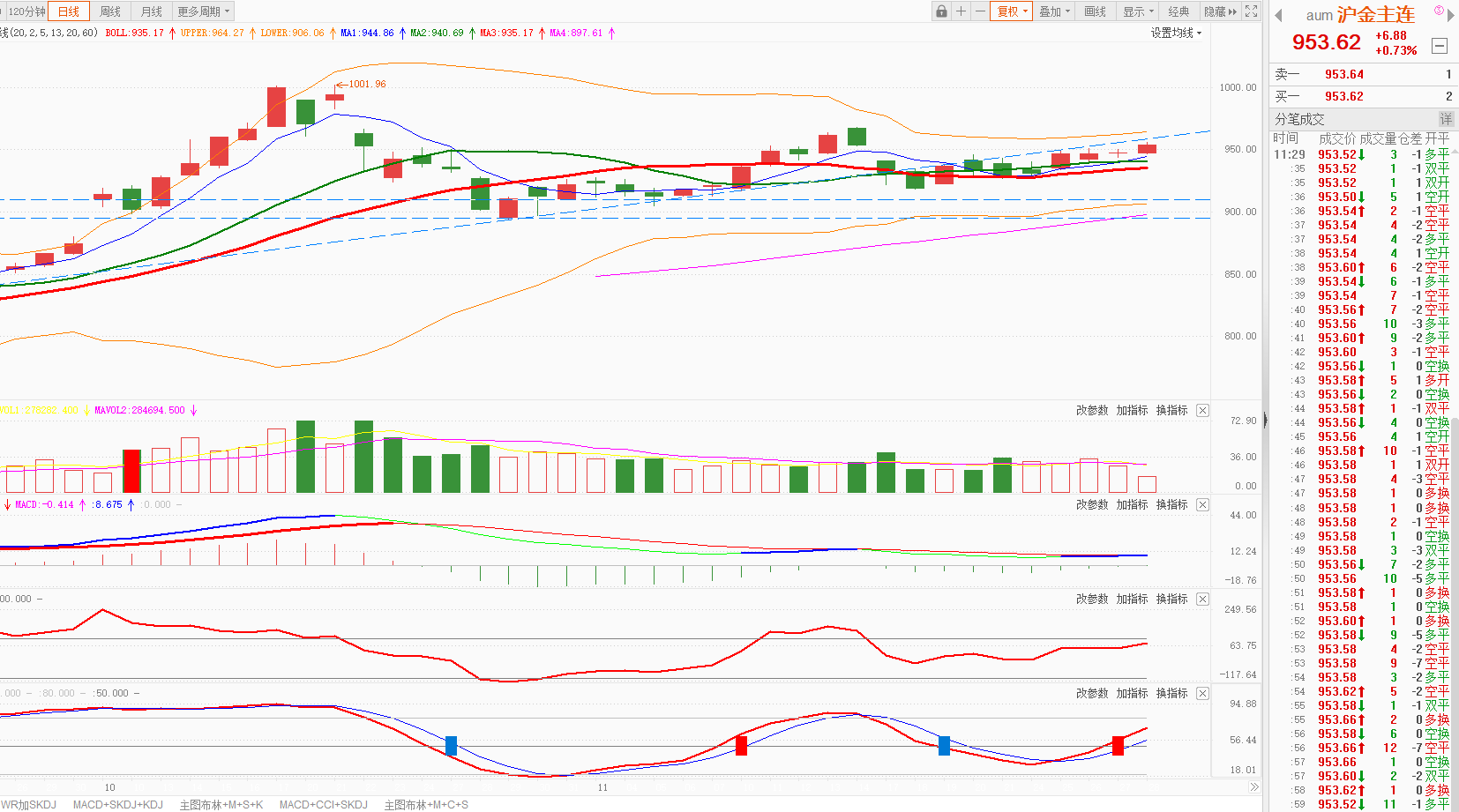Screen dimensions: 1459x812
Task: Click the latest price 953.62
Action: [x=1327, y=42]
